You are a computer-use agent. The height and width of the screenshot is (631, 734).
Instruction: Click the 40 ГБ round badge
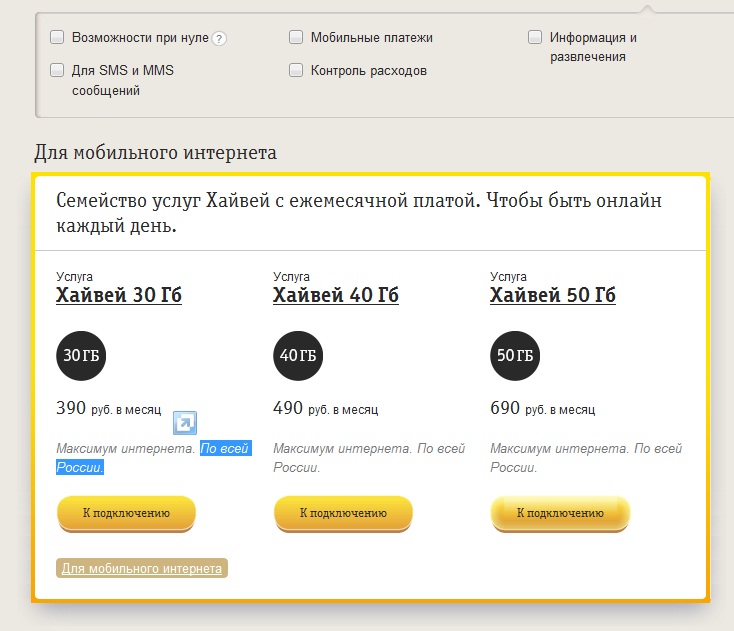(298, 356)
